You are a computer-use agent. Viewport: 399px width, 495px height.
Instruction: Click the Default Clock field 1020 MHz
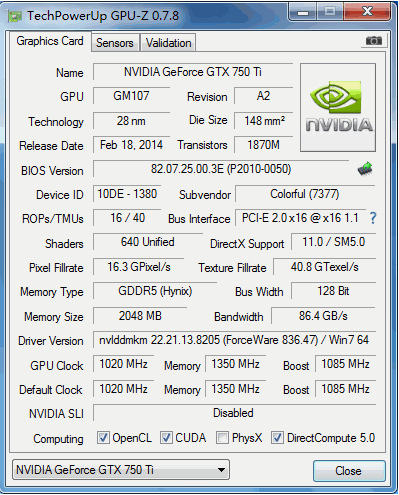pos(123,389)
